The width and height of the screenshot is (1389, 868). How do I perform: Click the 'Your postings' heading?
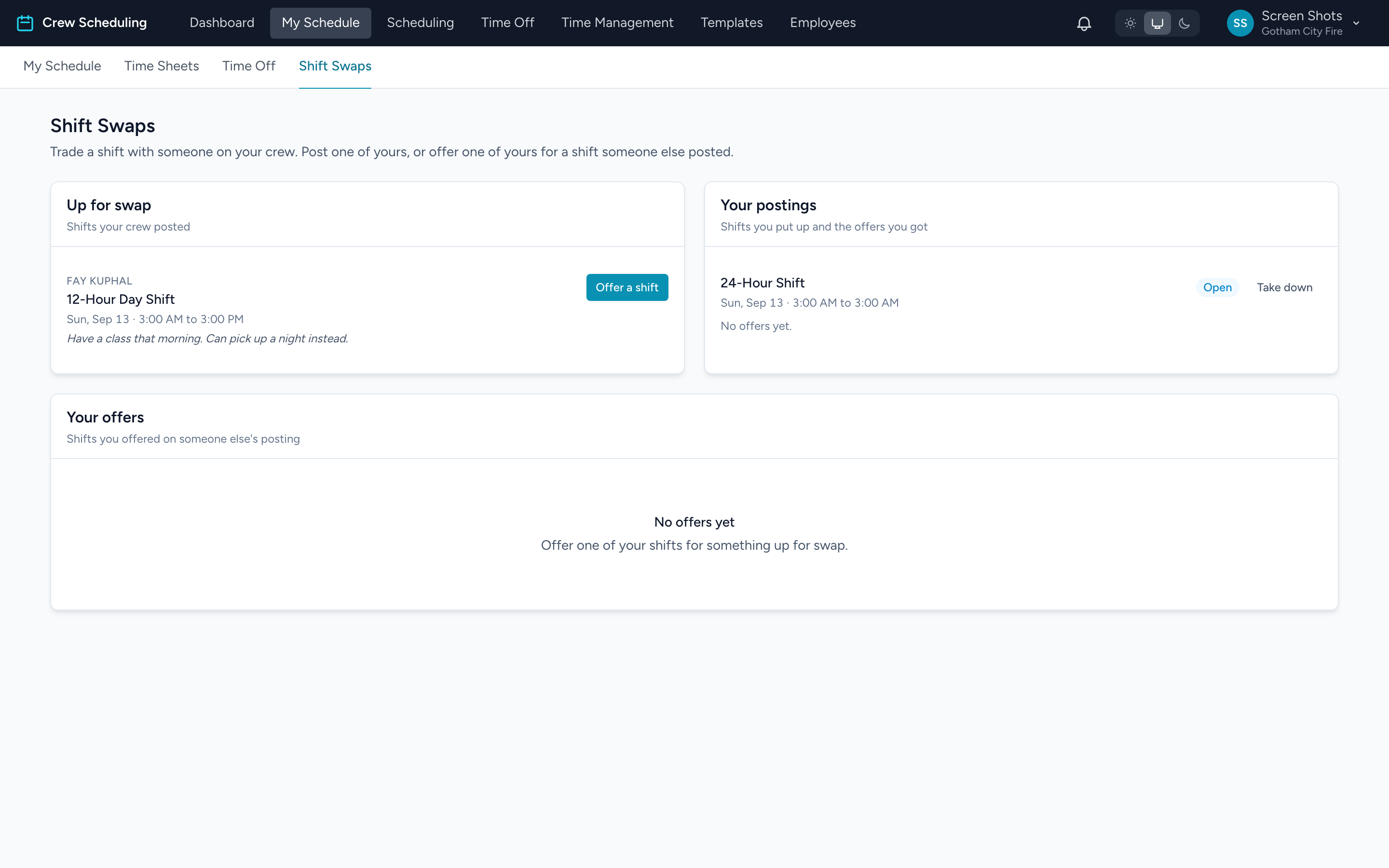[x=768, y=205]
